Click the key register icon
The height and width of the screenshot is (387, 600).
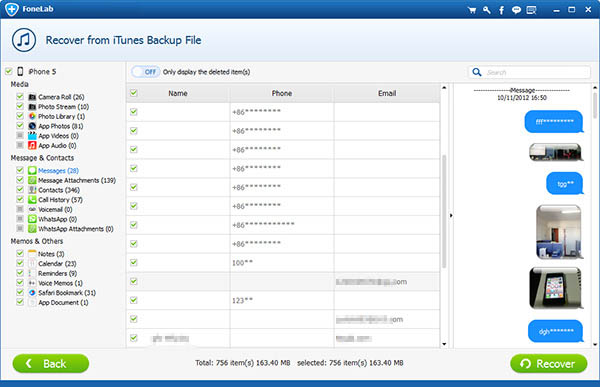click(x=487, y=10)
